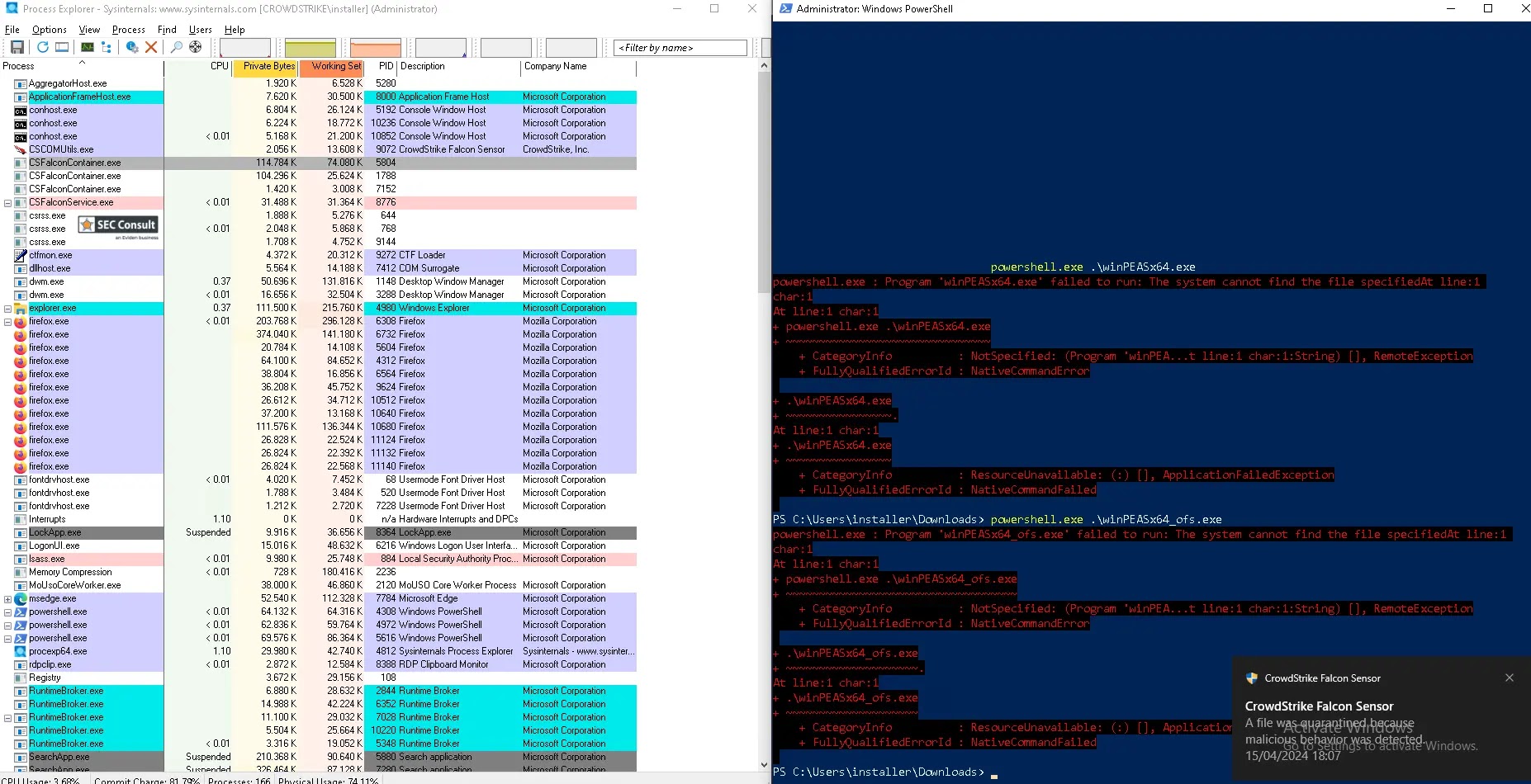Image resolution: width=1531 pixels, height=784 pixels.
Task: Sort by the PID column header
Action: pos(382,66)
